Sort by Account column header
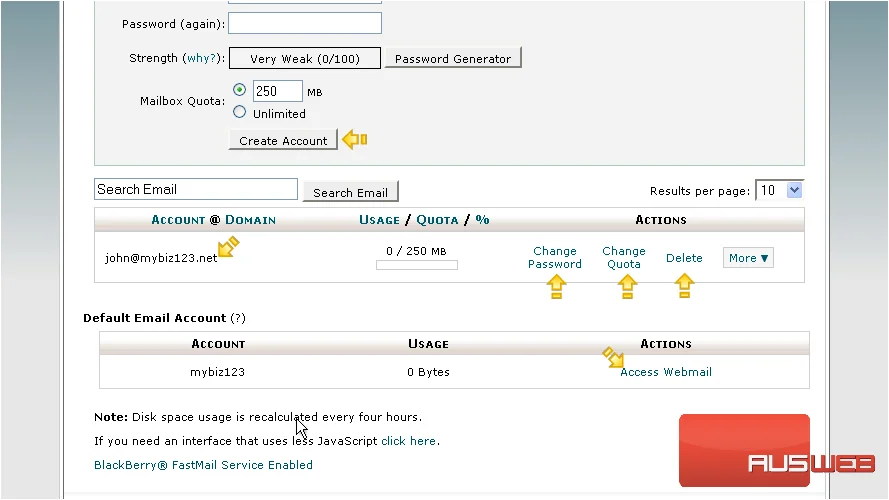 pos(178,220)
